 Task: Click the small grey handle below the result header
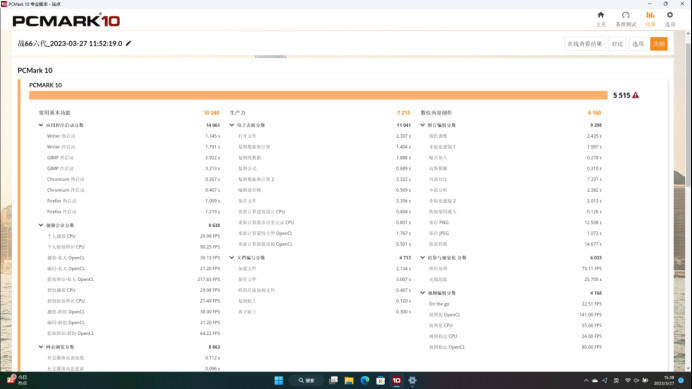271,57
